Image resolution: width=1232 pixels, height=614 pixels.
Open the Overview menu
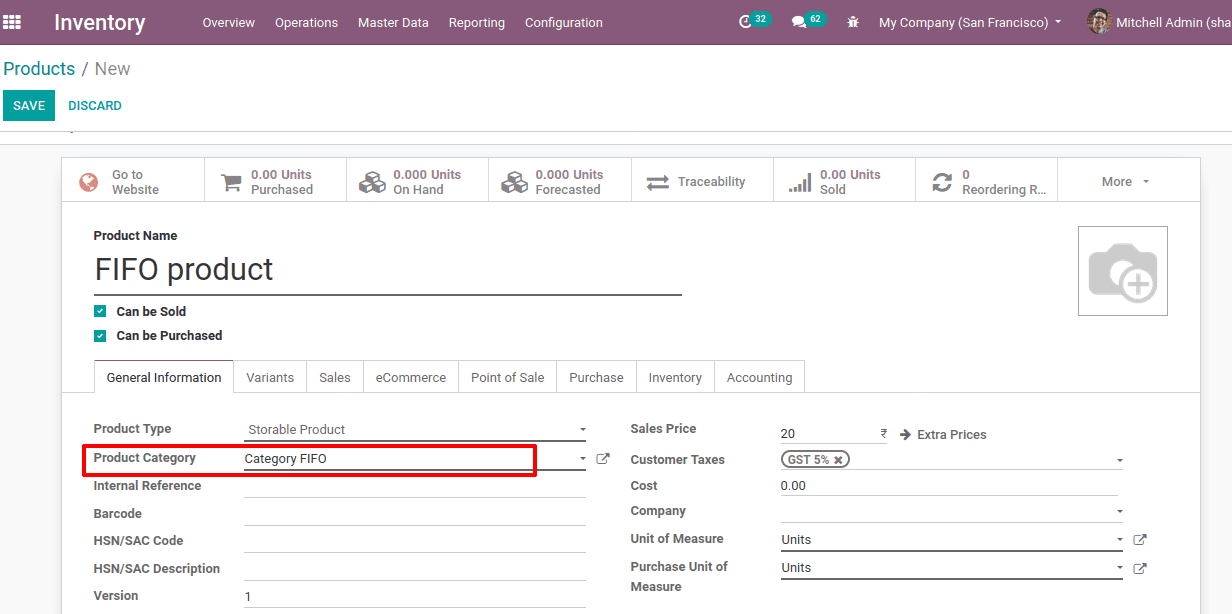pos(229,22)
